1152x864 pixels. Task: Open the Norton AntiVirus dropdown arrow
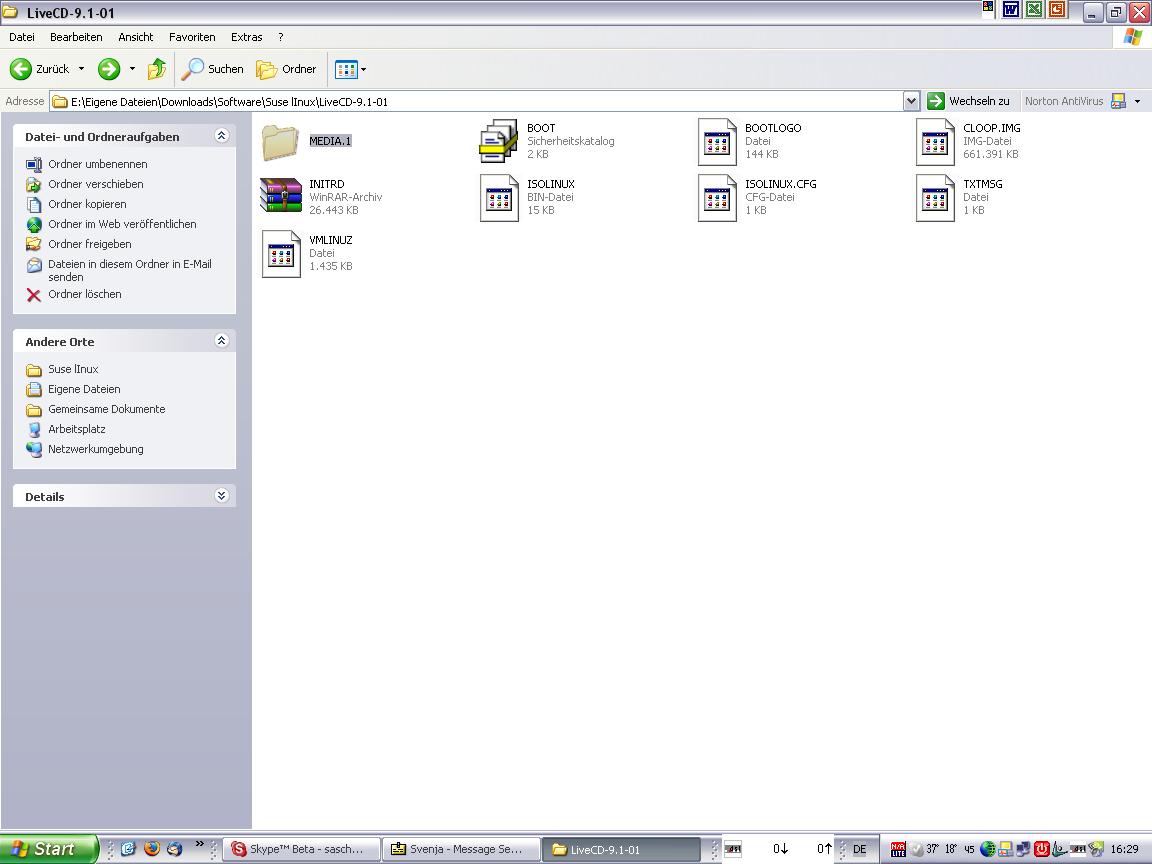1137,101
